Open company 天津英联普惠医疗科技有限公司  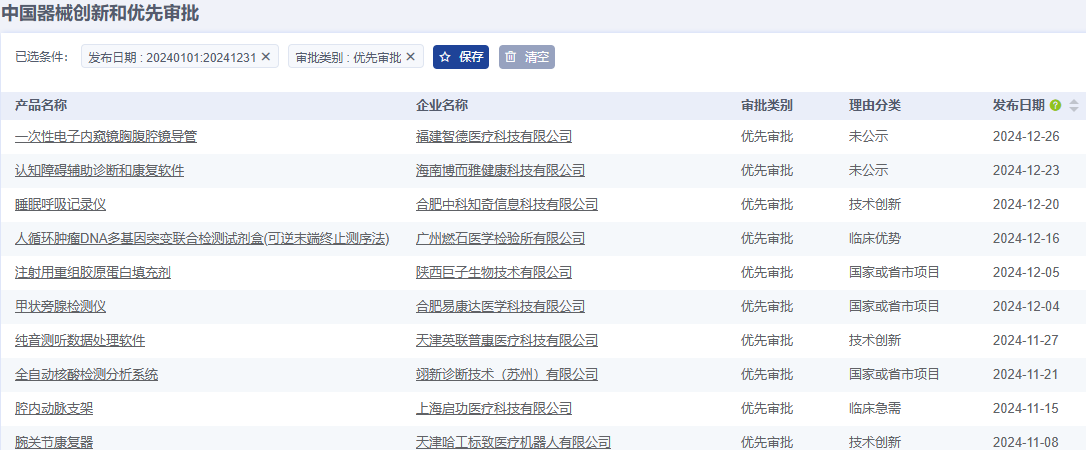507,340
